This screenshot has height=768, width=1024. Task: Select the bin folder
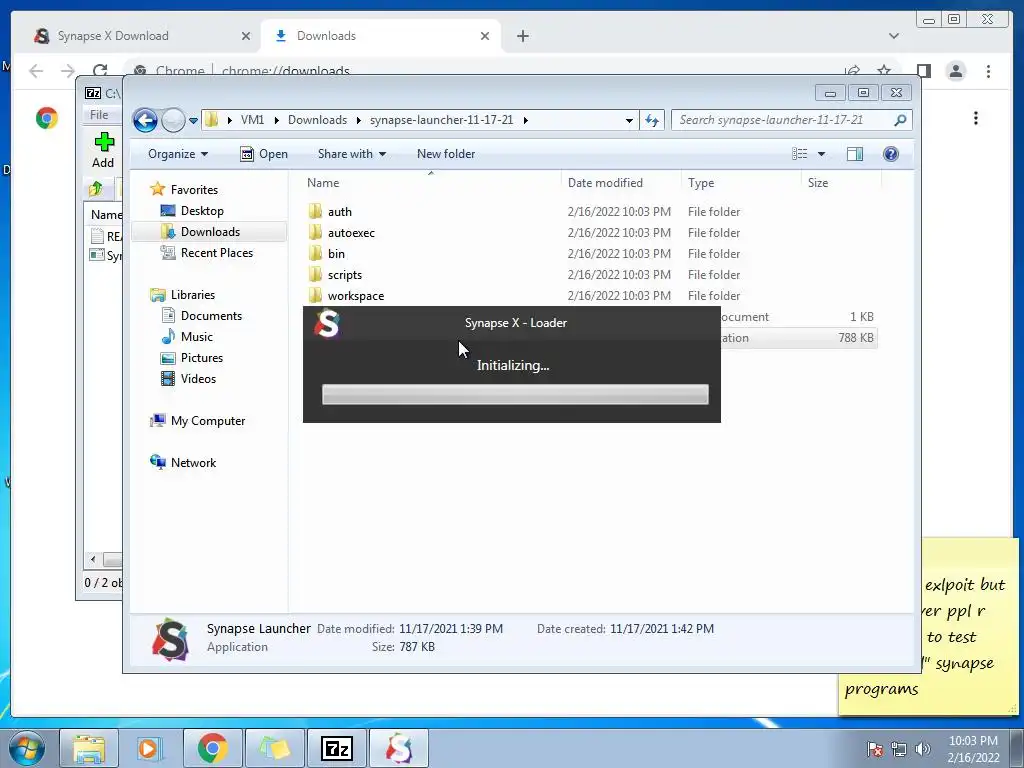336,253
